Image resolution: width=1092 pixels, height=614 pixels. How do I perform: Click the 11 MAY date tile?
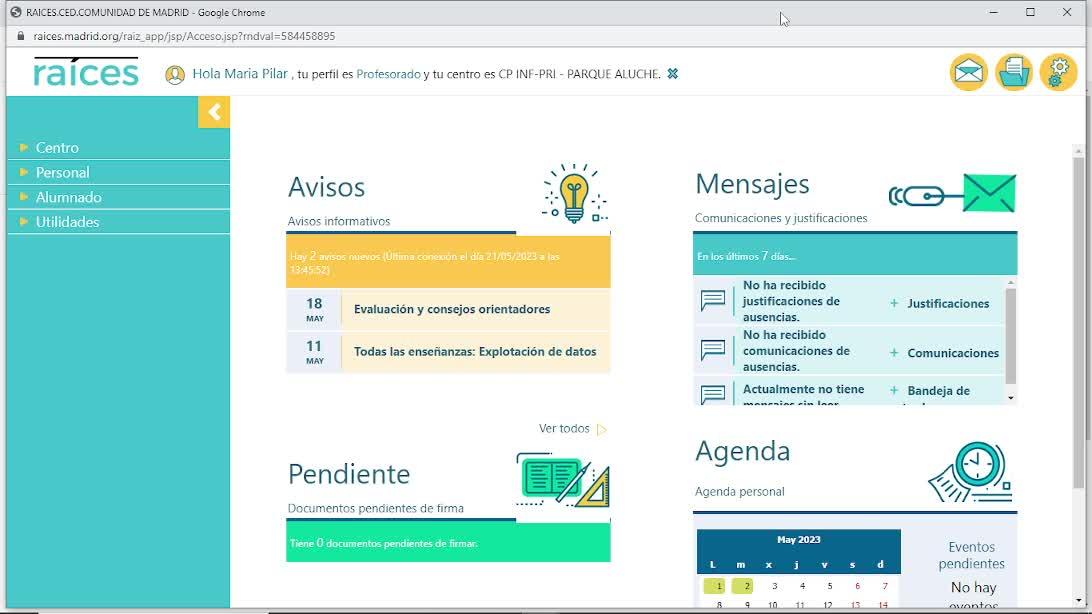pyautogui.click(x=314, y=352)
